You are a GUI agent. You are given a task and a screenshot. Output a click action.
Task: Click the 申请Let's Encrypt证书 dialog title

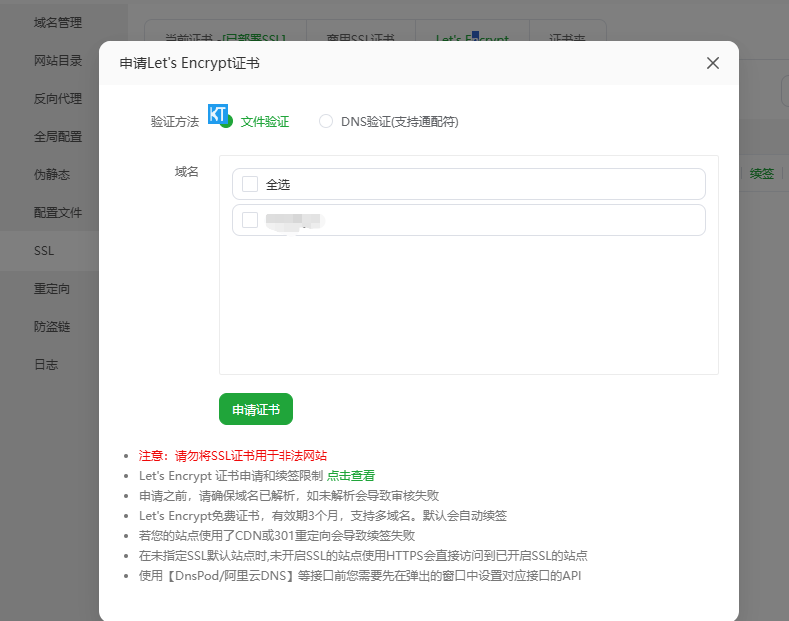190,63
